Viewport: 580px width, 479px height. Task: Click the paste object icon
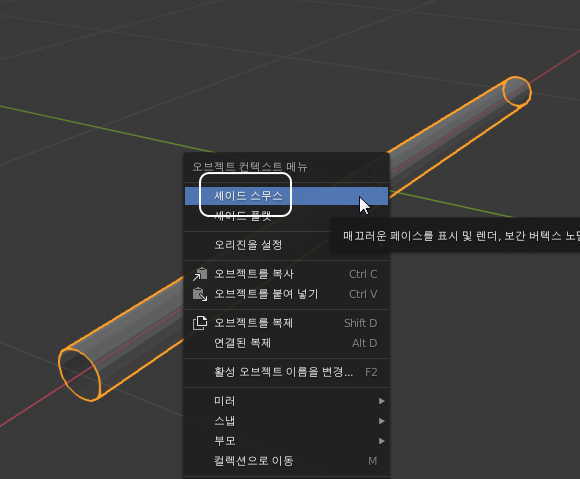point(200,294)
